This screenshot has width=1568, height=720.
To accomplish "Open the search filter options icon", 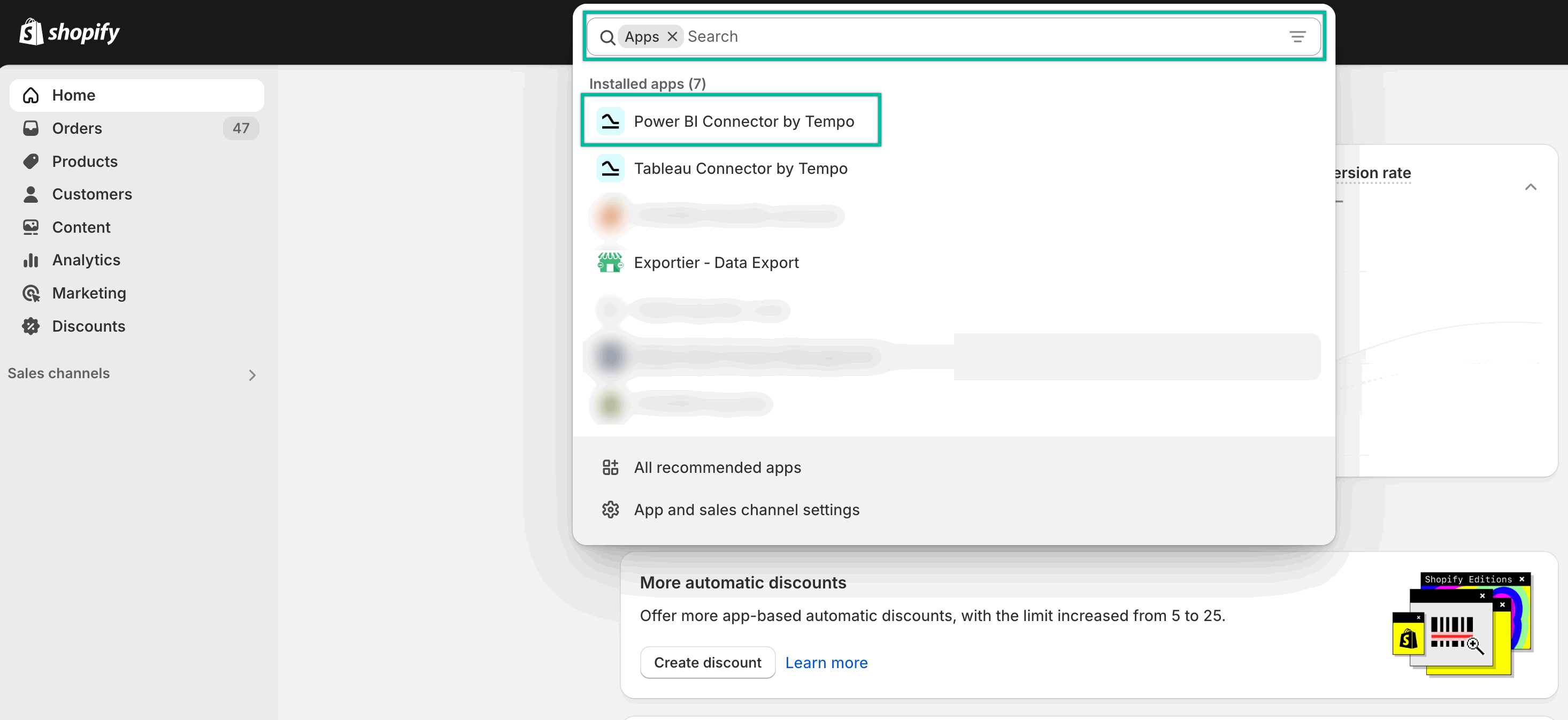I will pyautogui.click(x=1297, y=36).
